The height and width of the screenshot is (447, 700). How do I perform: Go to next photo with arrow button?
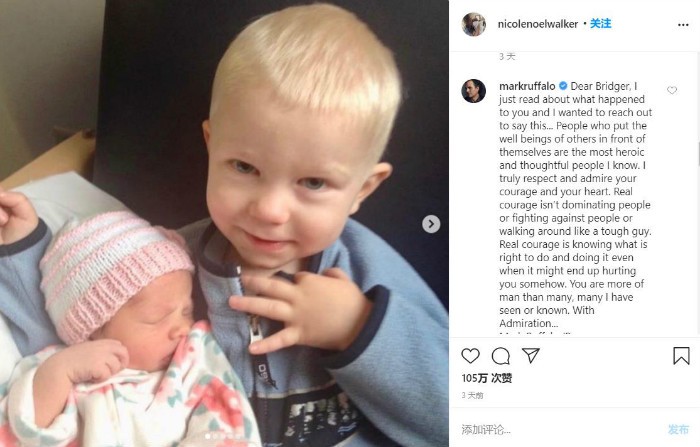coord(431,224)
